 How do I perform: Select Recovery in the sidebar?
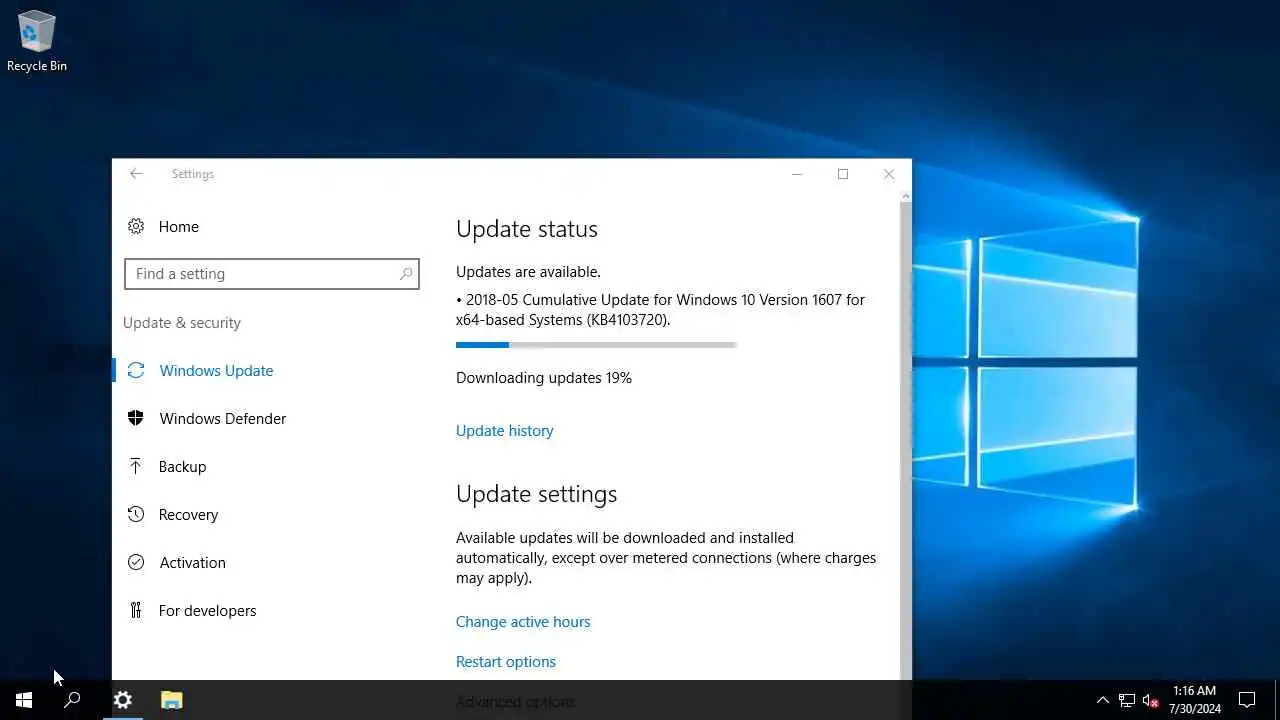pos(188,515)
